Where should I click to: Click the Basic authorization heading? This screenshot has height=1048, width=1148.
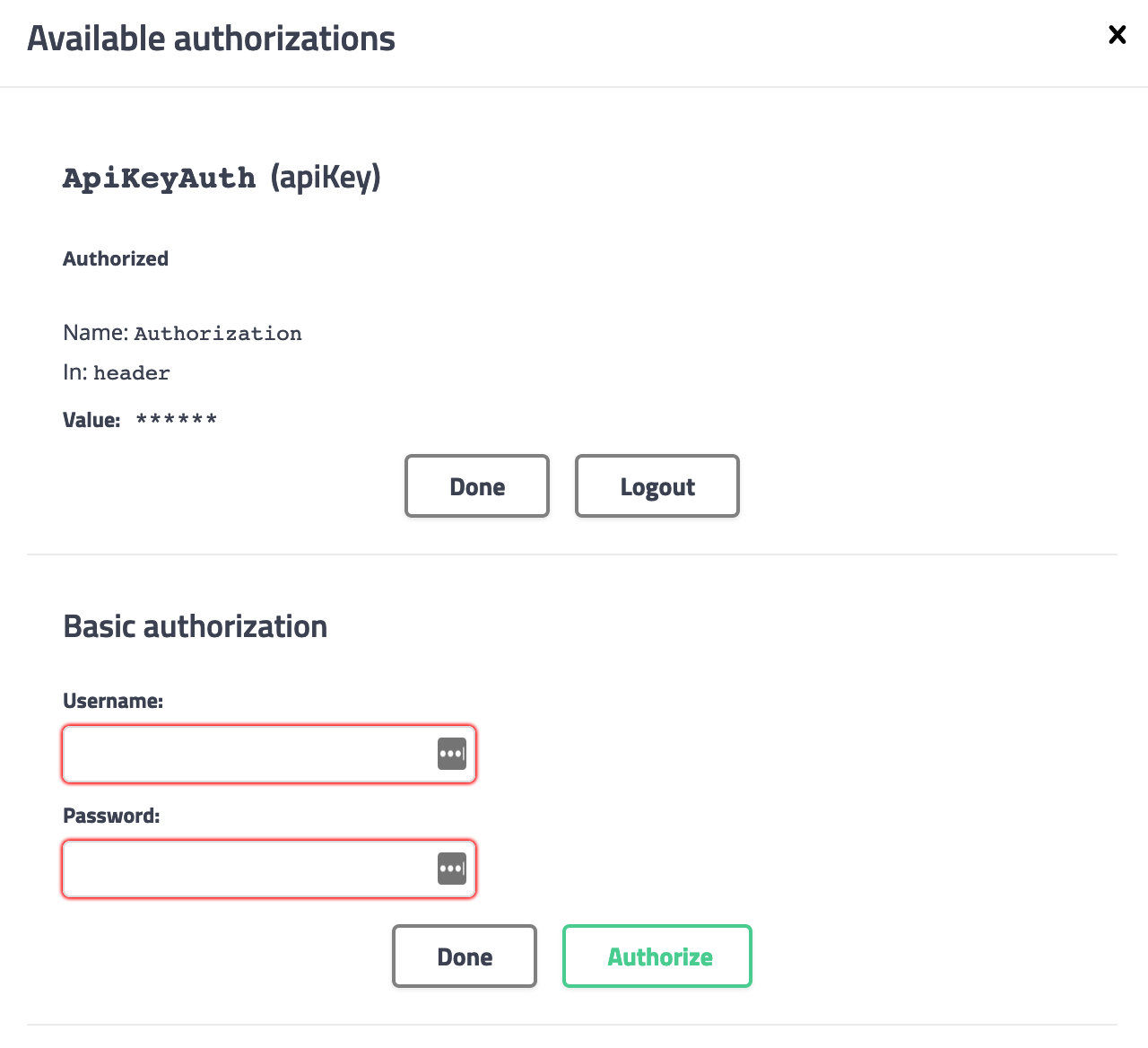[195, 625]
